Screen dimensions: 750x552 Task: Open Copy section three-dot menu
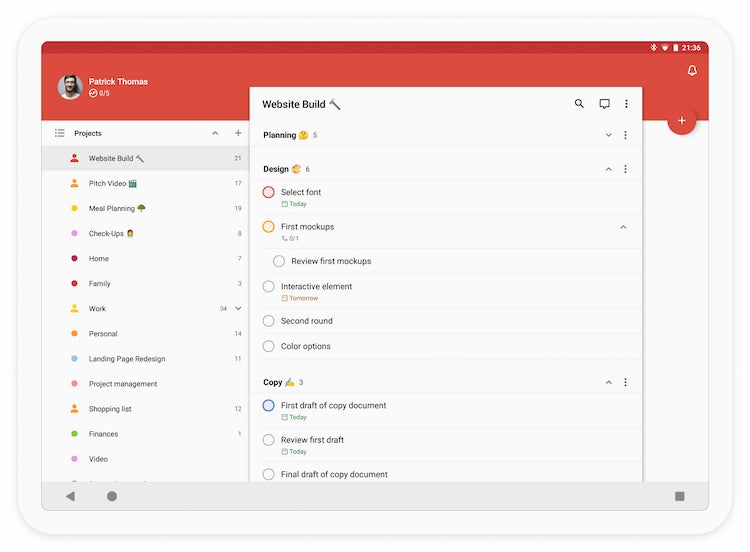click(626, 382)
